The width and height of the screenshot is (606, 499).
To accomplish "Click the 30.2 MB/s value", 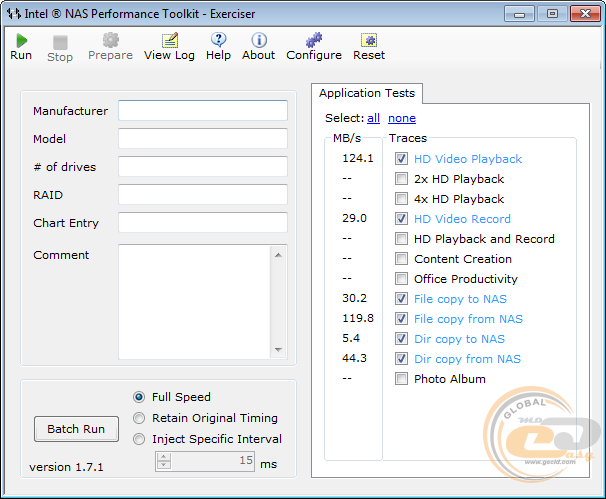I will click(354, 298).
